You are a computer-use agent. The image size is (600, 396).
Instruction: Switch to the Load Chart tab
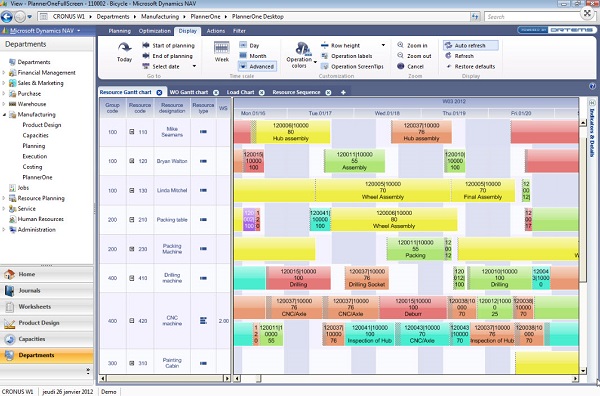tap(240, 92)
